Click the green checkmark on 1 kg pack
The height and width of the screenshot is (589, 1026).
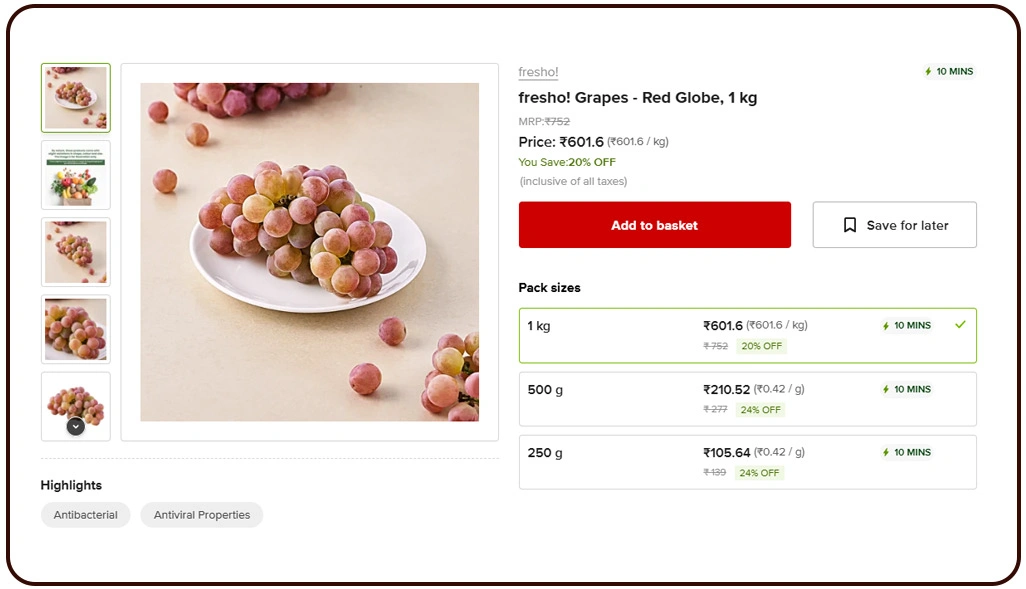click(x=960, y=325)
